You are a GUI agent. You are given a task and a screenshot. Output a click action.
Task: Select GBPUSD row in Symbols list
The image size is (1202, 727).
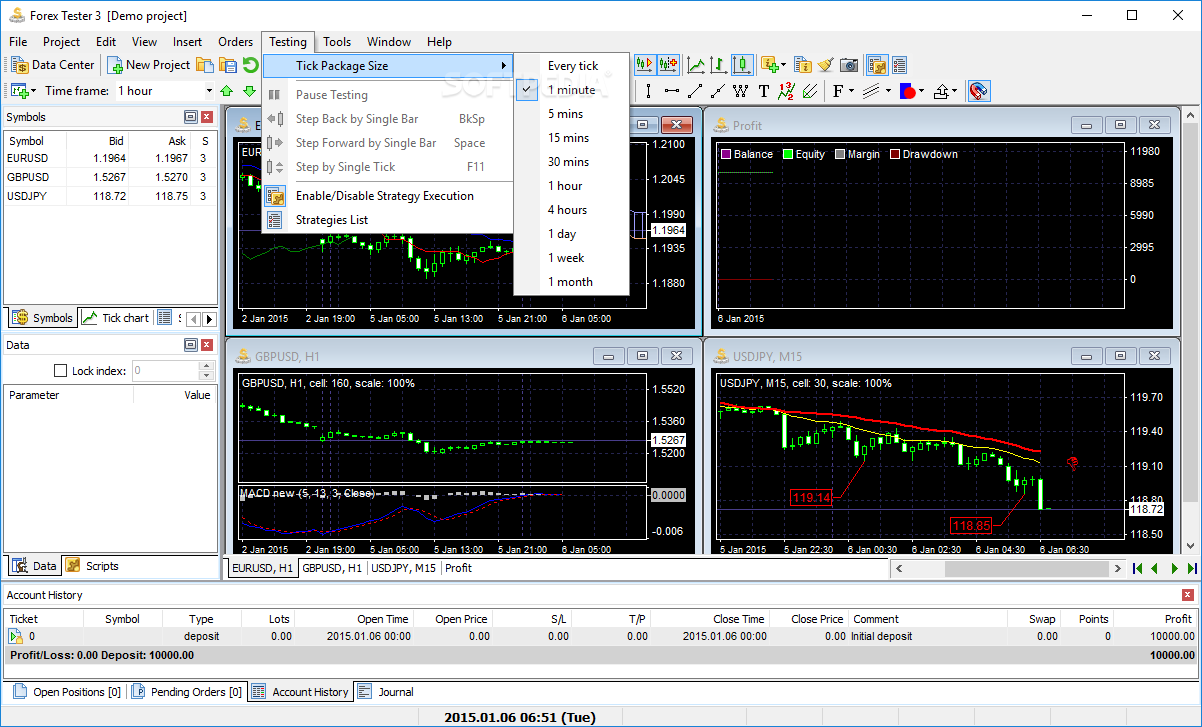point(108,177)
